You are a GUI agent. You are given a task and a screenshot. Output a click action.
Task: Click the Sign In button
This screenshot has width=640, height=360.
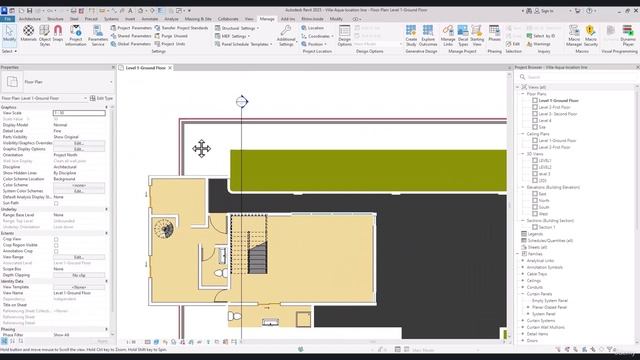pyautogui.click(x=544, y=11)
